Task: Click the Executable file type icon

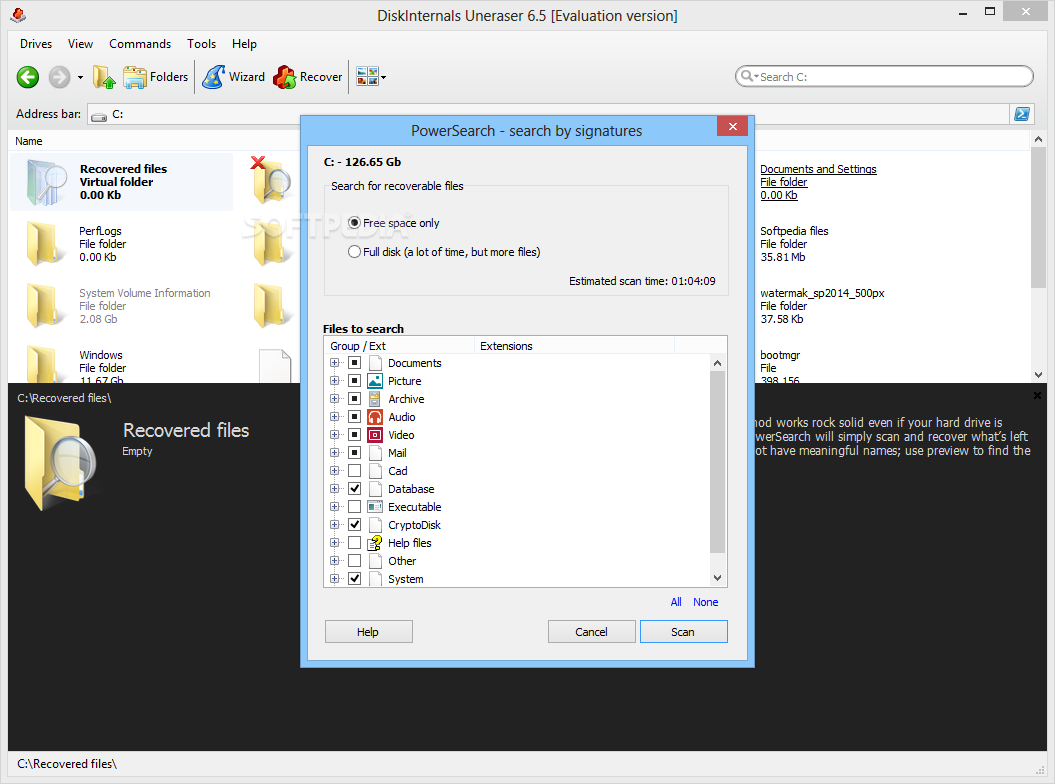Action: click(x=375, y=507)
